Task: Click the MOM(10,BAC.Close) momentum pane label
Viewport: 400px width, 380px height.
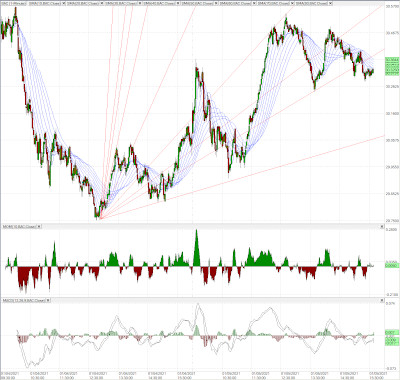Action: coord(18,227)
